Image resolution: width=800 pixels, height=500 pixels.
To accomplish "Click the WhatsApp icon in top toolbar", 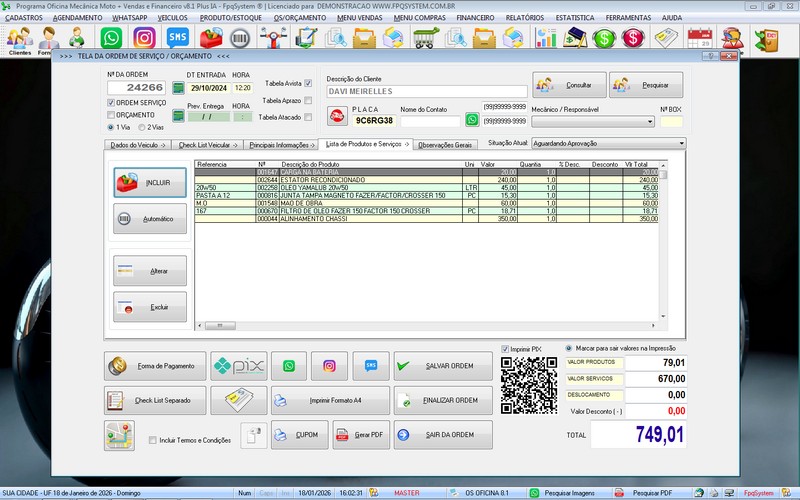I will [112, 38].
